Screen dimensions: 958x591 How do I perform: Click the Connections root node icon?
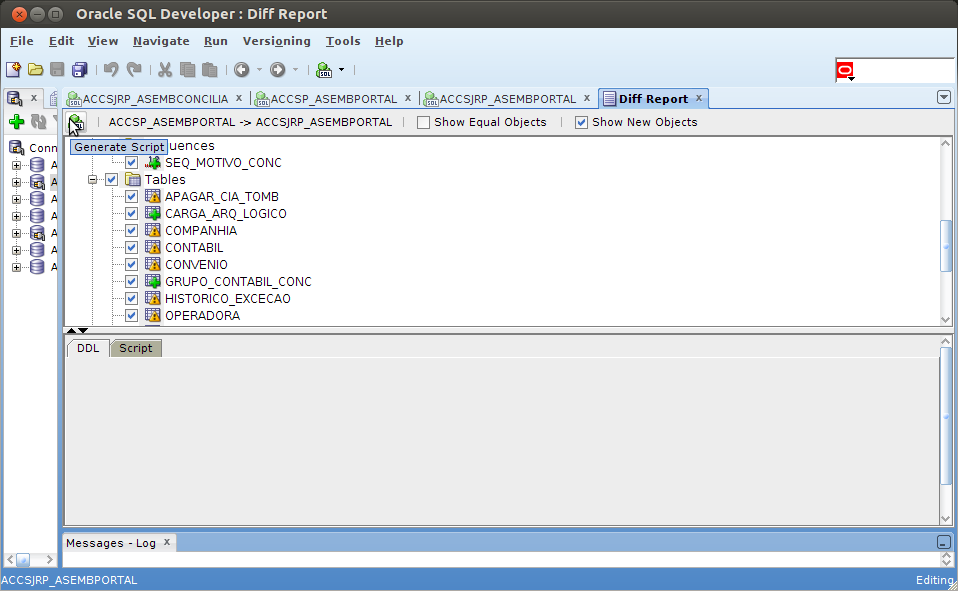pos(16,147)
